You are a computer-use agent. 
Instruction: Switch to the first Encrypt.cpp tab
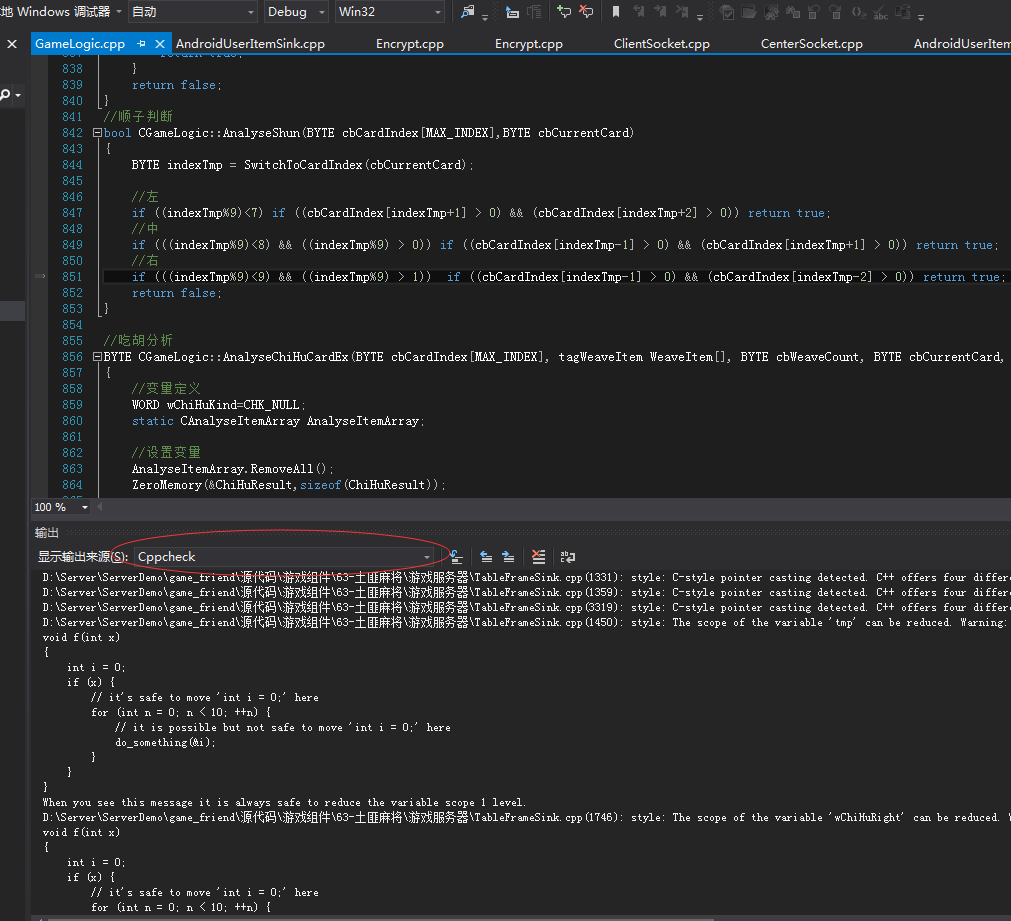pyautogui.click(x=409, y=43)
